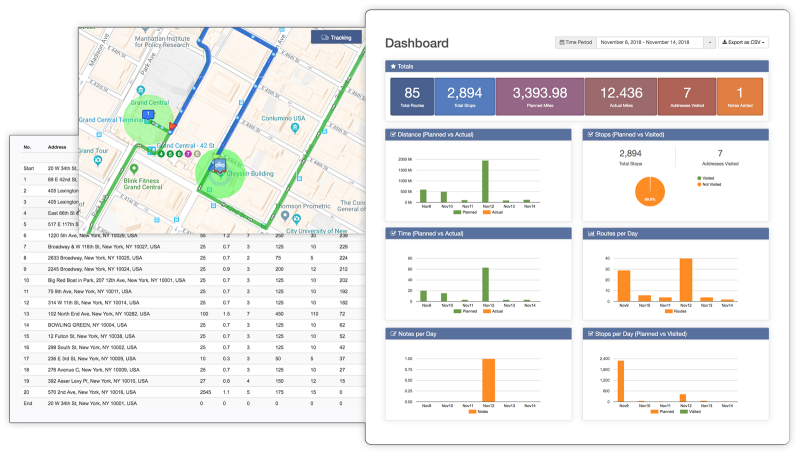Viewport: 800px width, 454px height.
Task: Click the orange Not Visited pie chart
Action: click(x=649, y=191)
